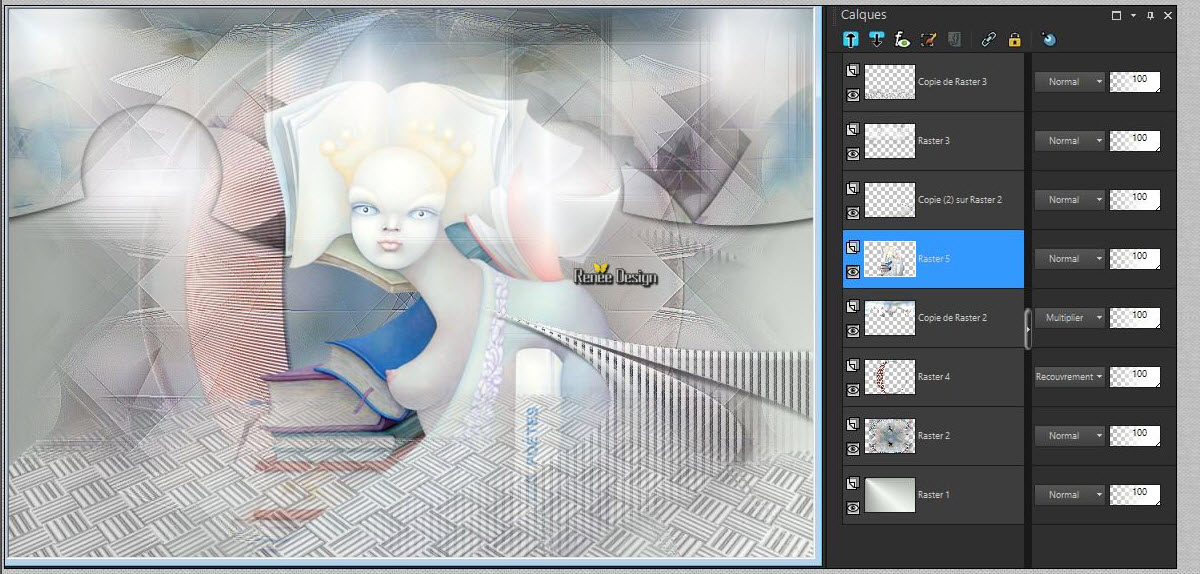Click the layer type icon of Copie de Raster 3
The image size is (1200, 574).
pyautogui.click(x=853, y=72)
